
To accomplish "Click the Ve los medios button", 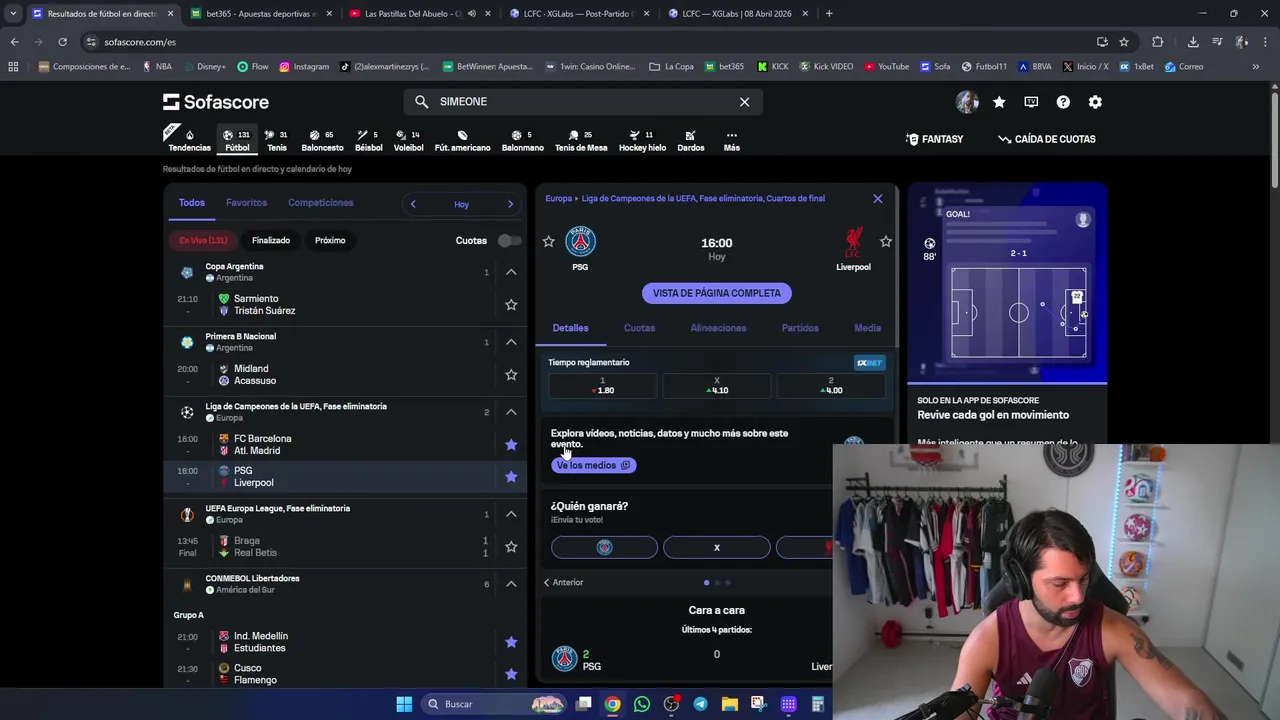I will coord(593,465).
